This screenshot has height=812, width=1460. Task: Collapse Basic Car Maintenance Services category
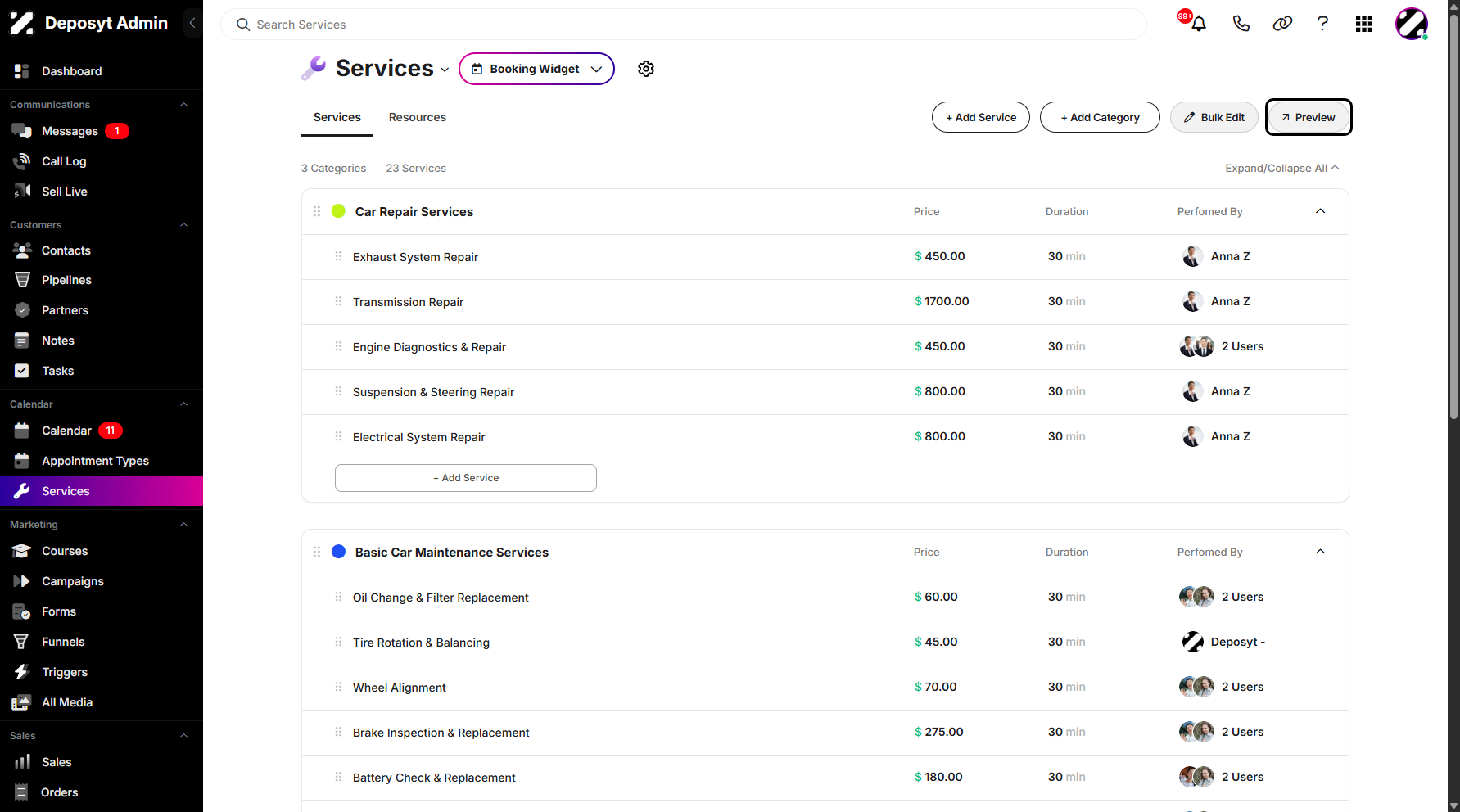[1320, 552]
